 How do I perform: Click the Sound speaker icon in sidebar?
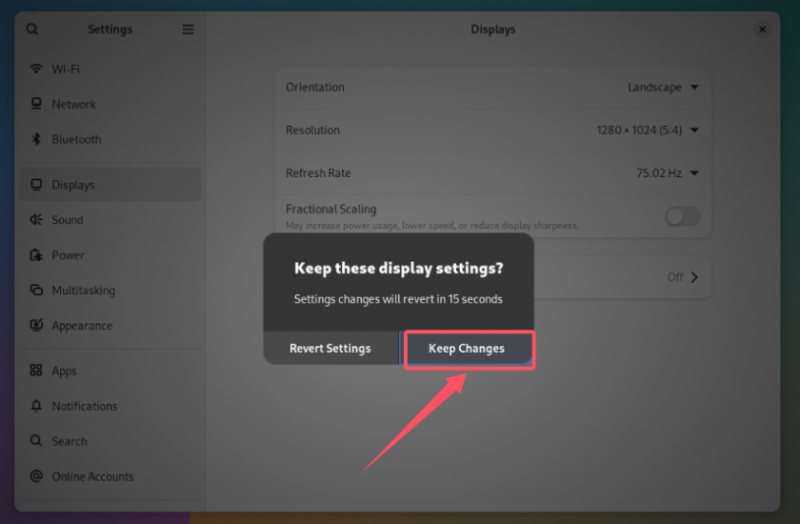36,219
